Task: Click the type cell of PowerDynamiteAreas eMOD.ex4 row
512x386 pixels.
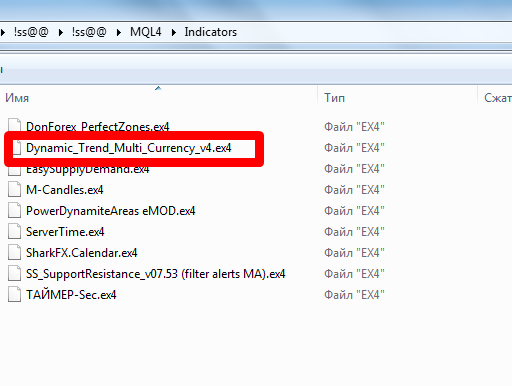Action: click(354, 211)
